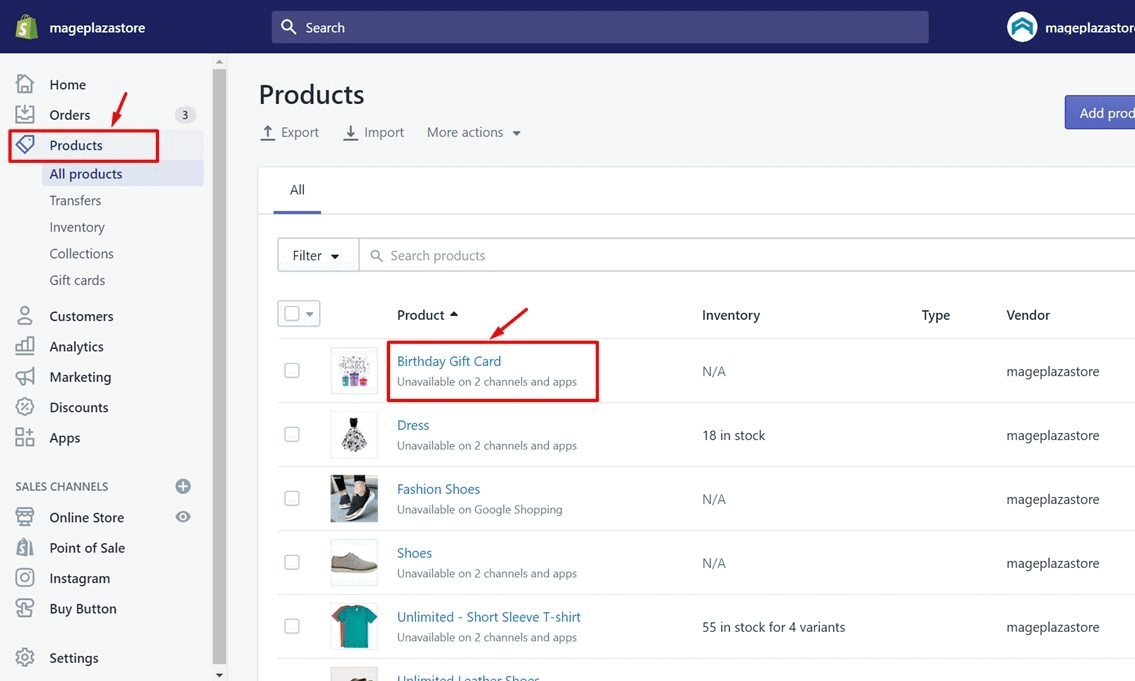Check the Birthday Gift Card row checkbox
The height and width of the screenshot is (681, 1135).
[x=292, y=370]
